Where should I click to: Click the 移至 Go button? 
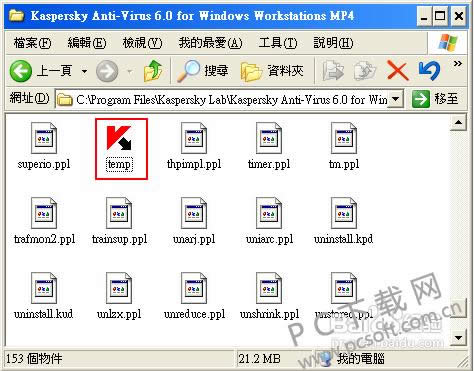(x=436, y=99)
